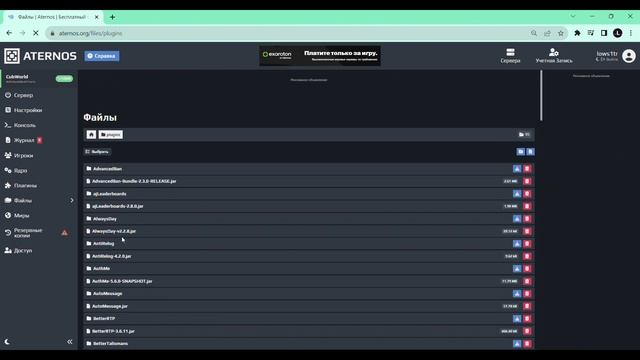Open Chrome extensions puzzle icon
This screenshot has width=640, height=360.
tap(577, 33)
